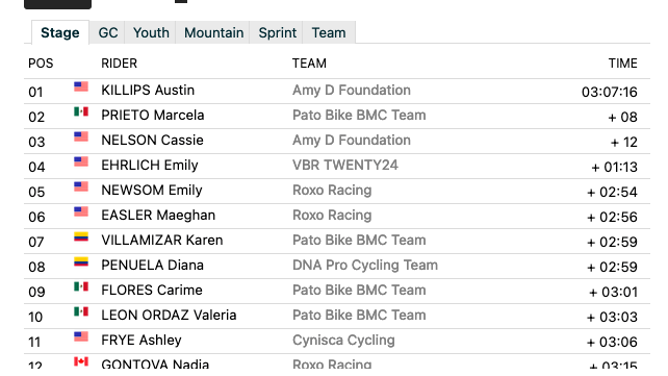Click the Colombia flag beside VILLAMIZAR Karen

(x=81, y=237)
